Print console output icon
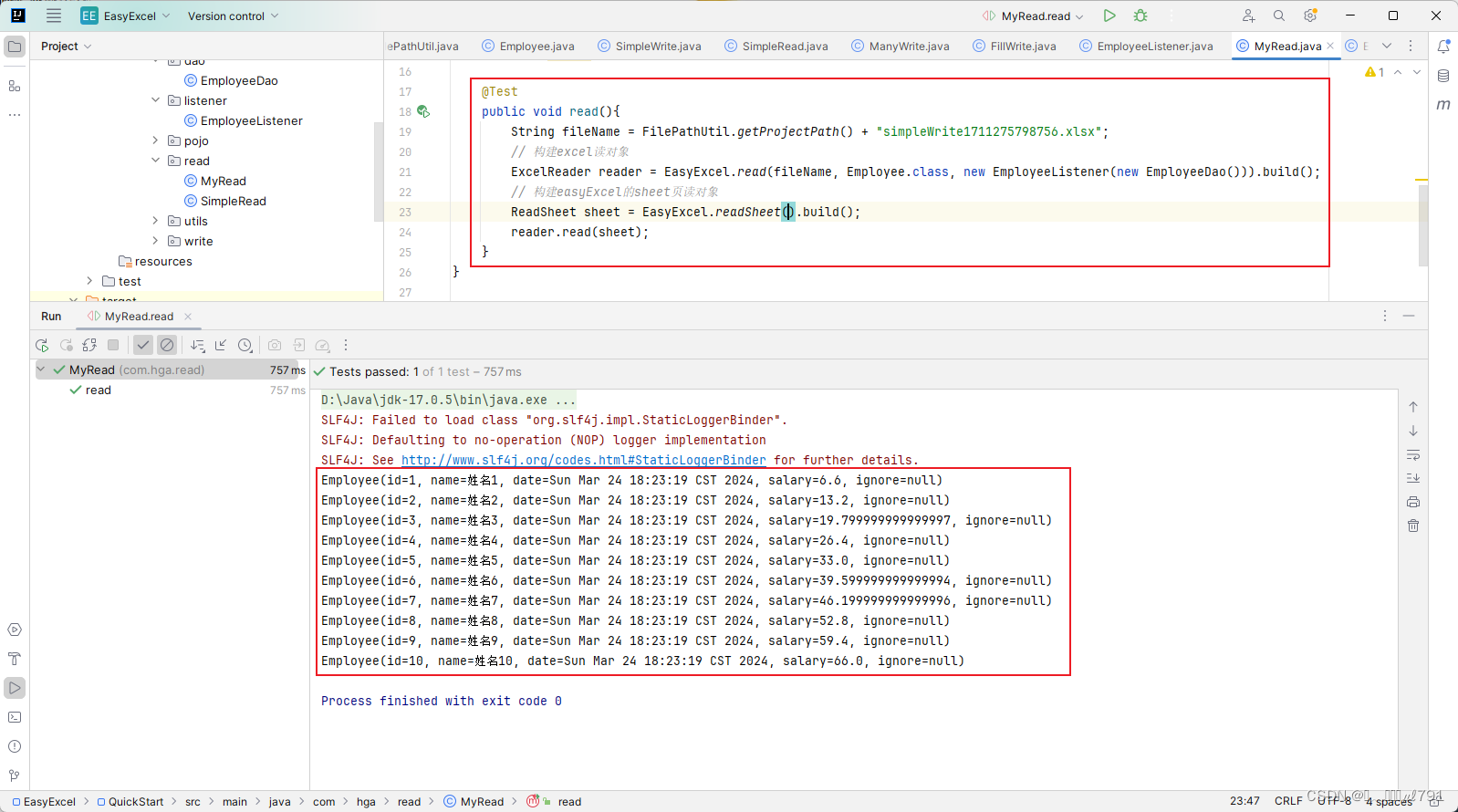The height and width of the screenshot is (812, 1458). click(x=1413, y=502)
